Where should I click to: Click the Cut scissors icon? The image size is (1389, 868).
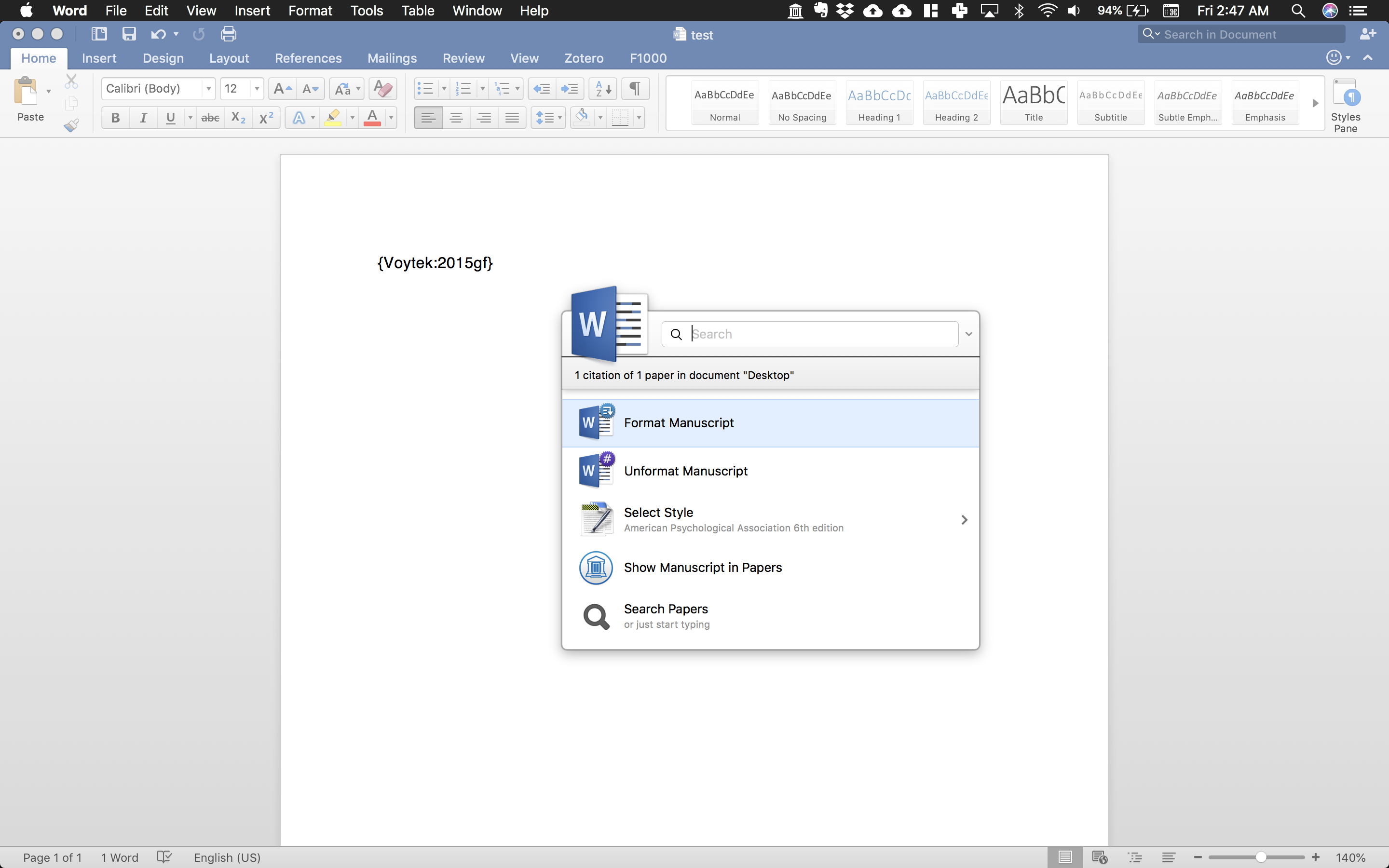pos(71,81)
